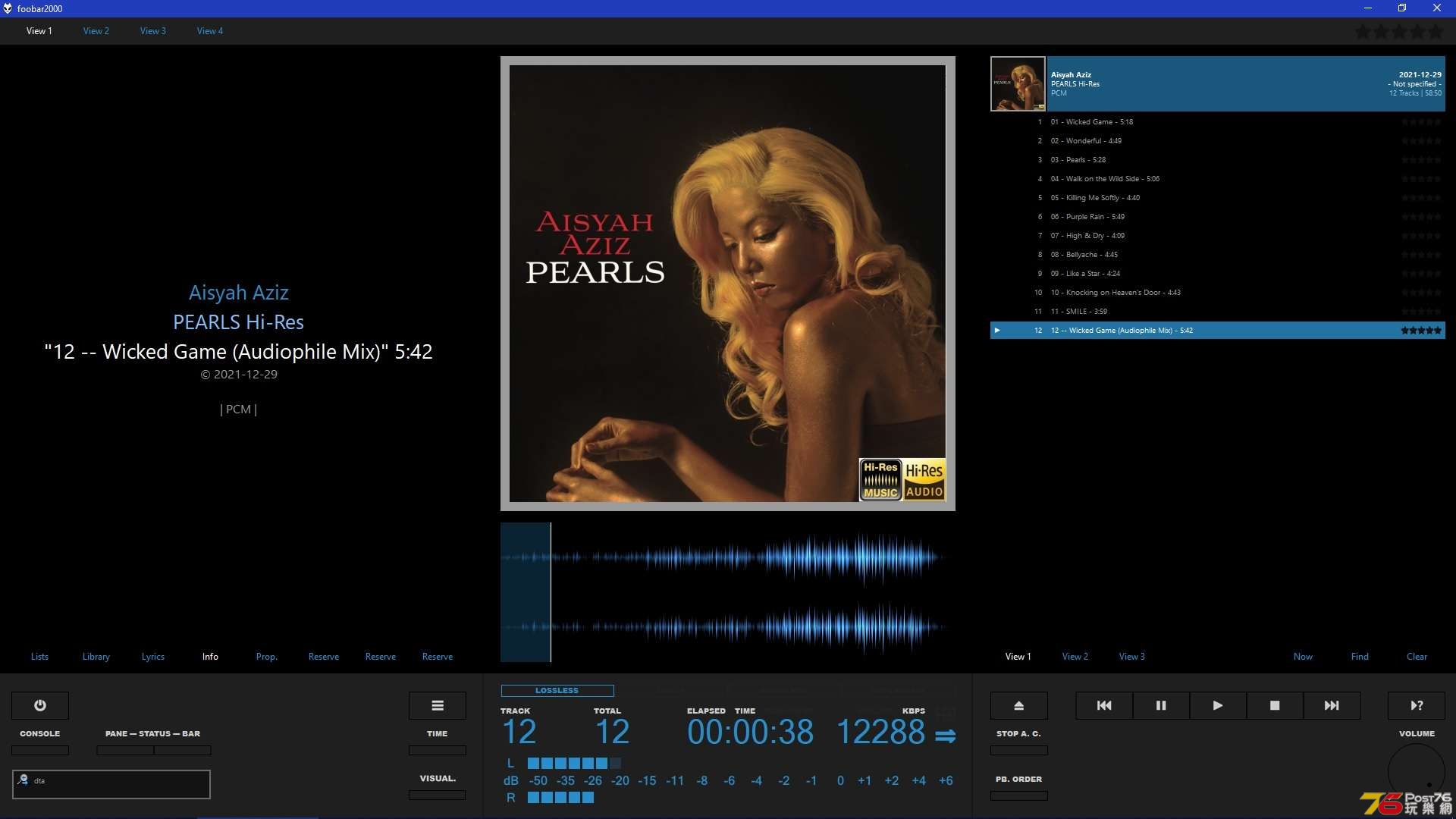Adjust the VOLUME knob
This screenshot has width=1456, height=819.
(1417, 772)
